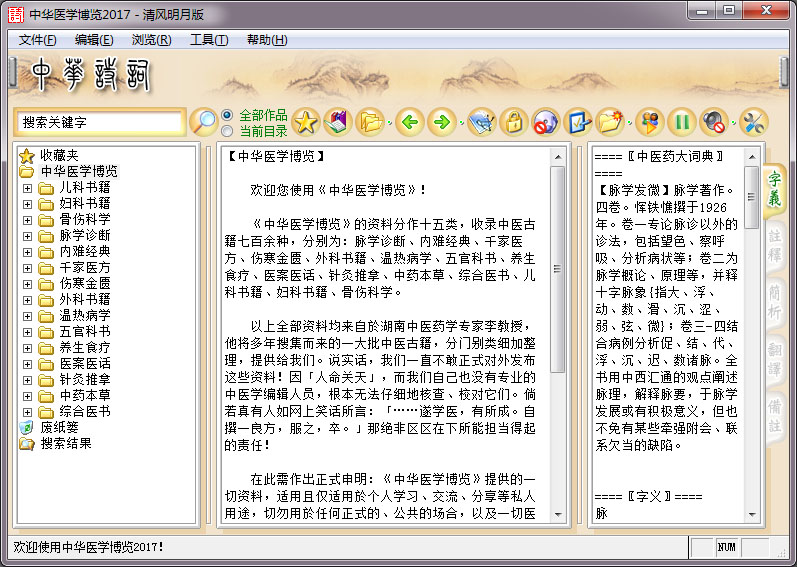Click the center pane scroll up arrow
The height and width of the screenshot is (567, 797).
pyautogui.click(x=558, y=156)
